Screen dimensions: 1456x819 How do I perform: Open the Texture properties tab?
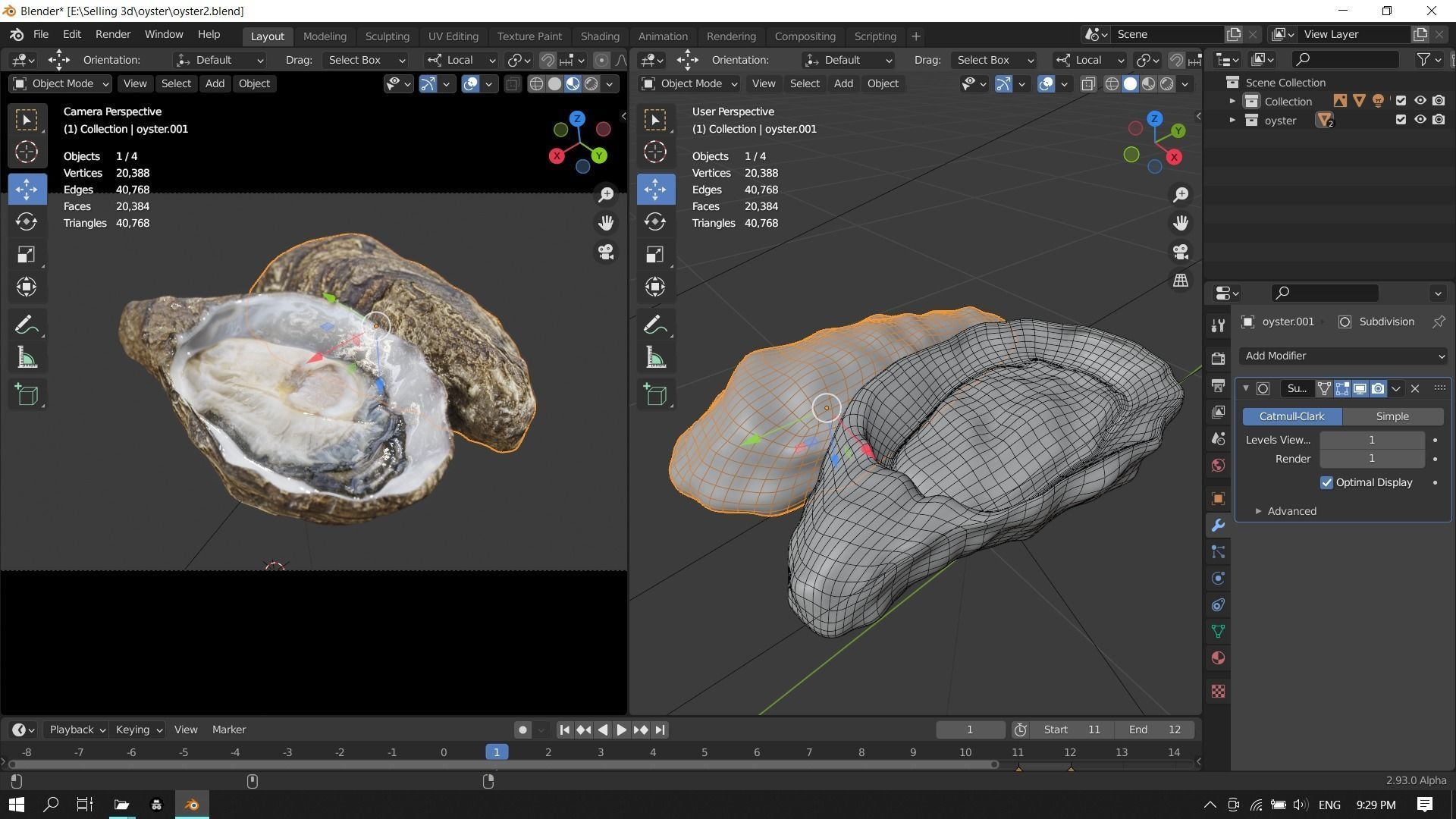[1218, 692]
